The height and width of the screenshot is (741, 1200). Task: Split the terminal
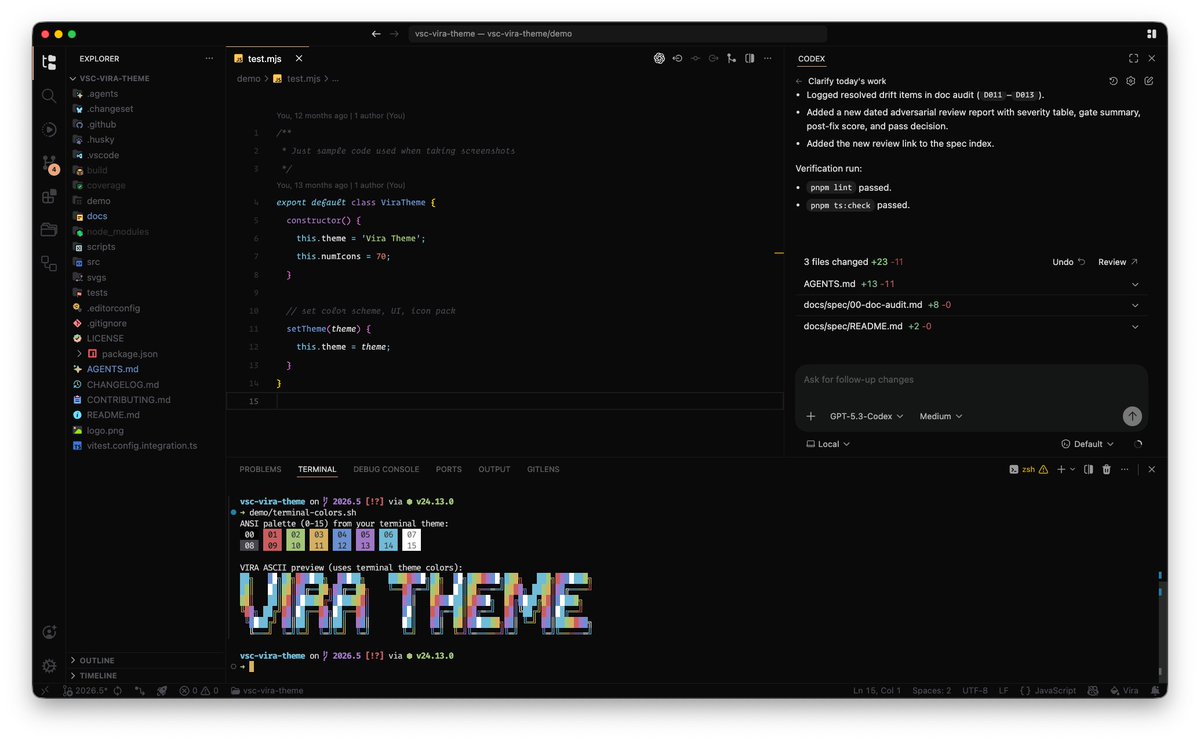1090,469
